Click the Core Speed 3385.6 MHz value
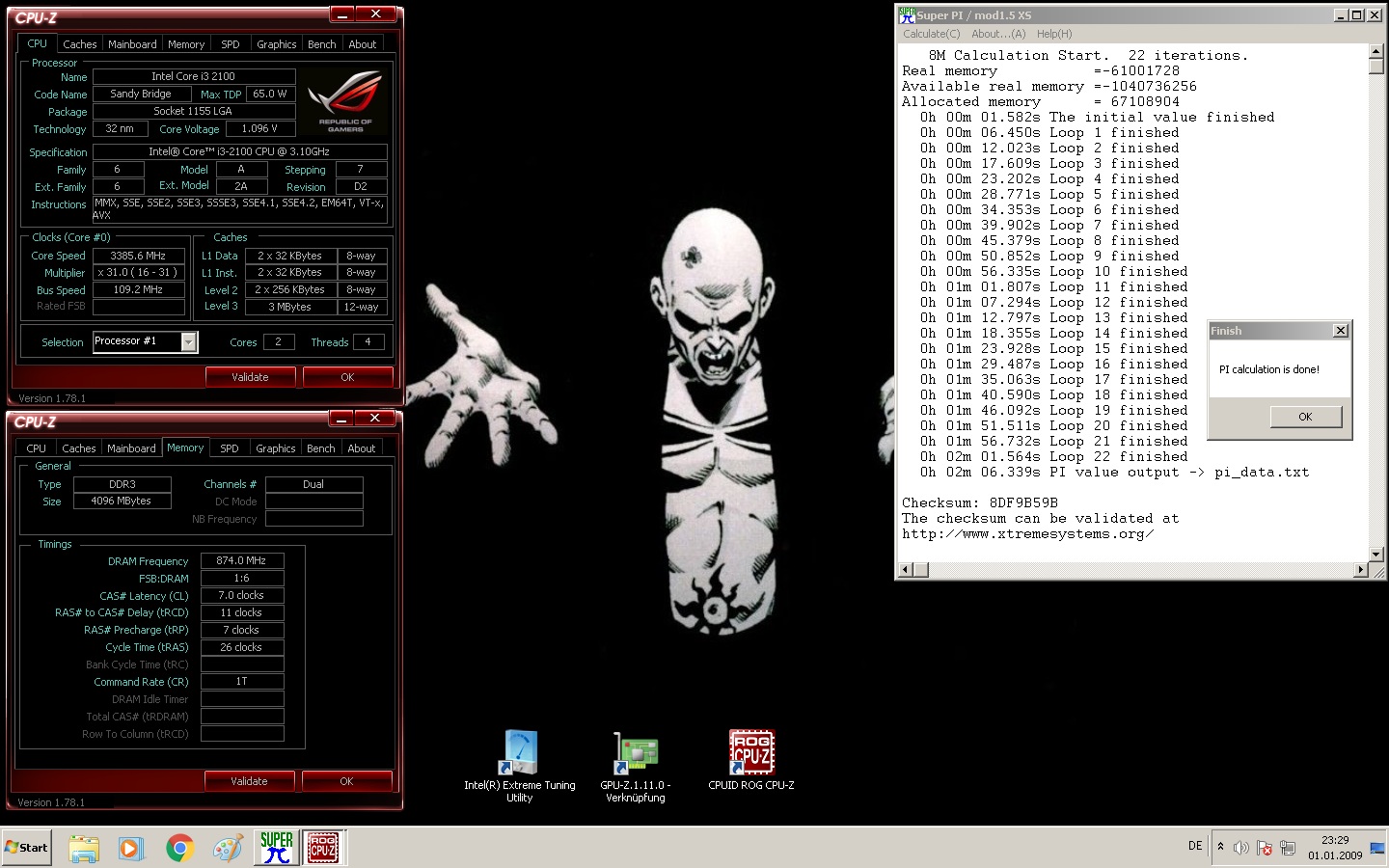This screenshot has height=868, width=1389. coord(138,256)
